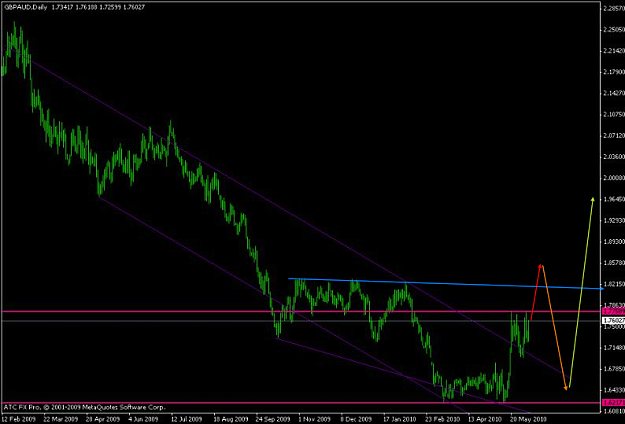The height and width of the screenshot is (424, 625).
Task: Select the '24 Sep 2009' date label
Action: tap(273, 420)
